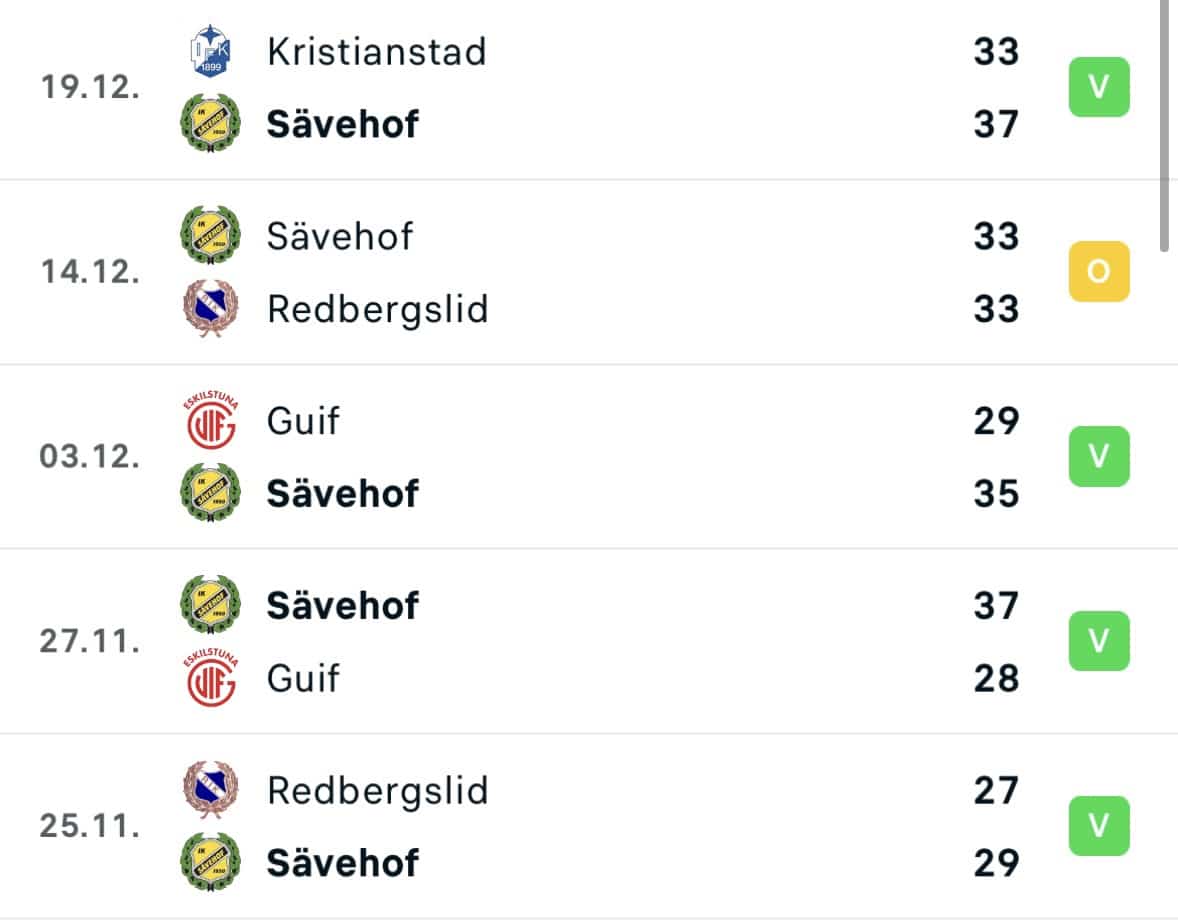Click score 37 in the 27.11. match
The image size is (1178, 922).
click(x=996, y=606)
